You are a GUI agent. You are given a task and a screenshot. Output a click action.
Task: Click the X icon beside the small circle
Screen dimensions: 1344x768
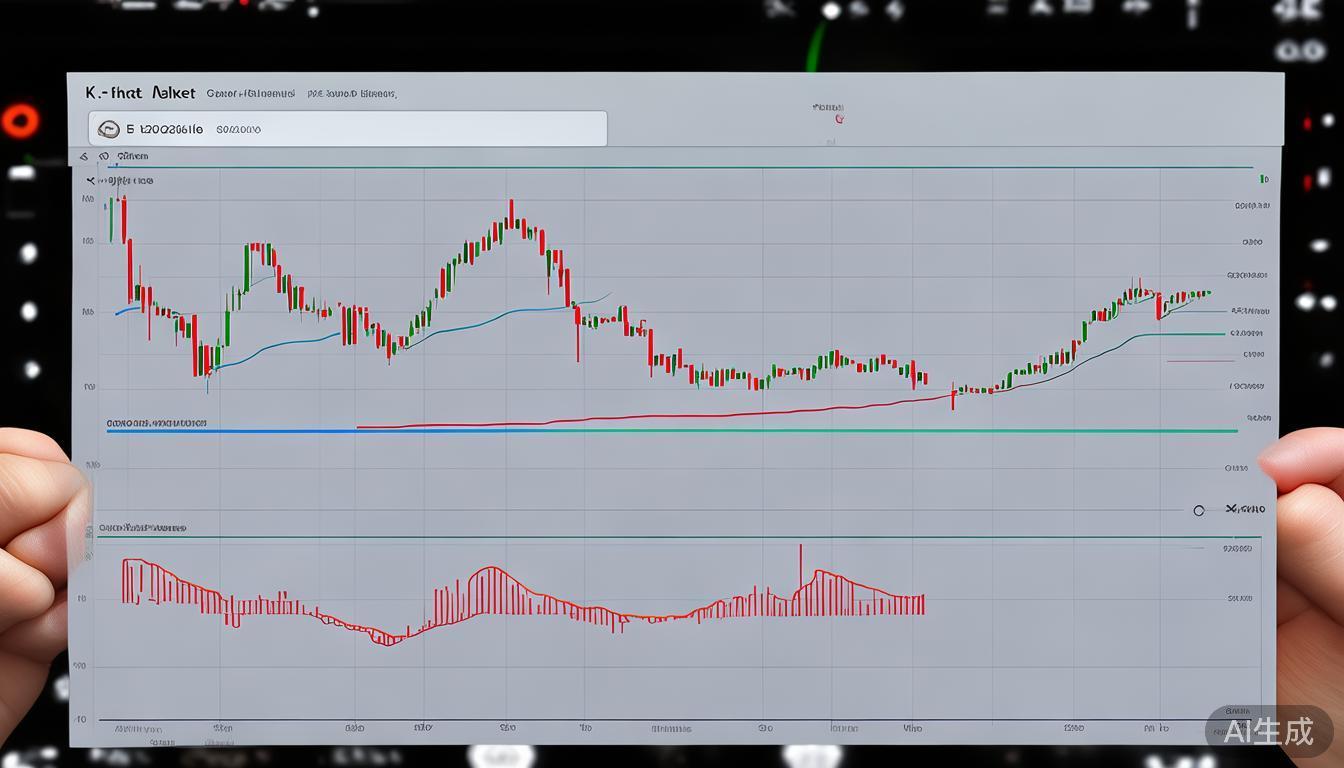pyautogui.click(x=1231, y=509)
